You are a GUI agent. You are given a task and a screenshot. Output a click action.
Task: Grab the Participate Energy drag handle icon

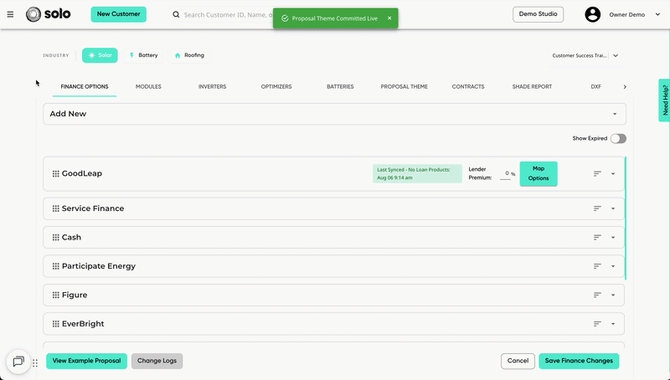[56, 266]
